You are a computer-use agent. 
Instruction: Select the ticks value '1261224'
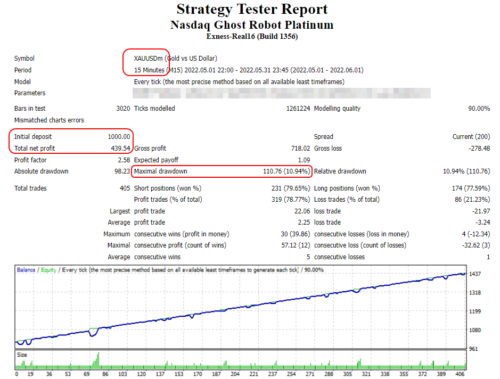pos(298,109)
